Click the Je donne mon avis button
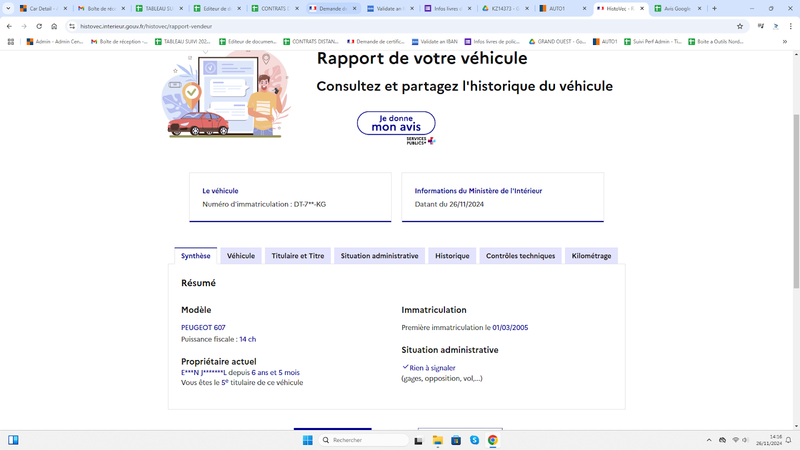 pyautogui.click(x=396, y=123)
